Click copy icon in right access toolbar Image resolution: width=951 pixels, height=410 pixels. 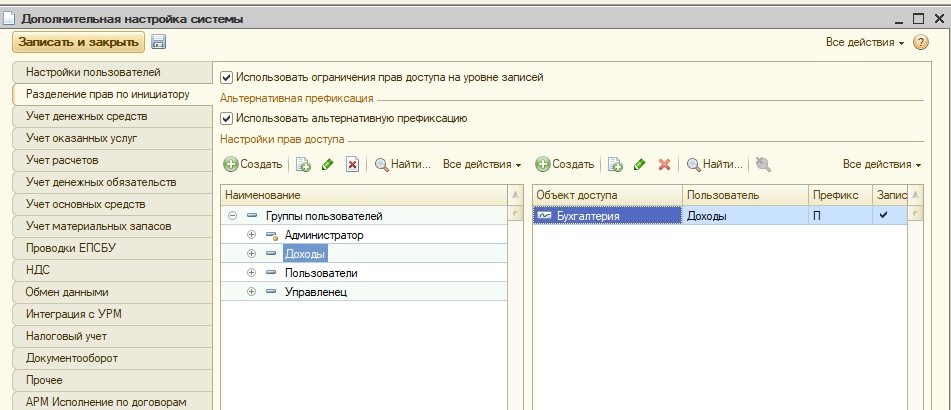point(615,164)
